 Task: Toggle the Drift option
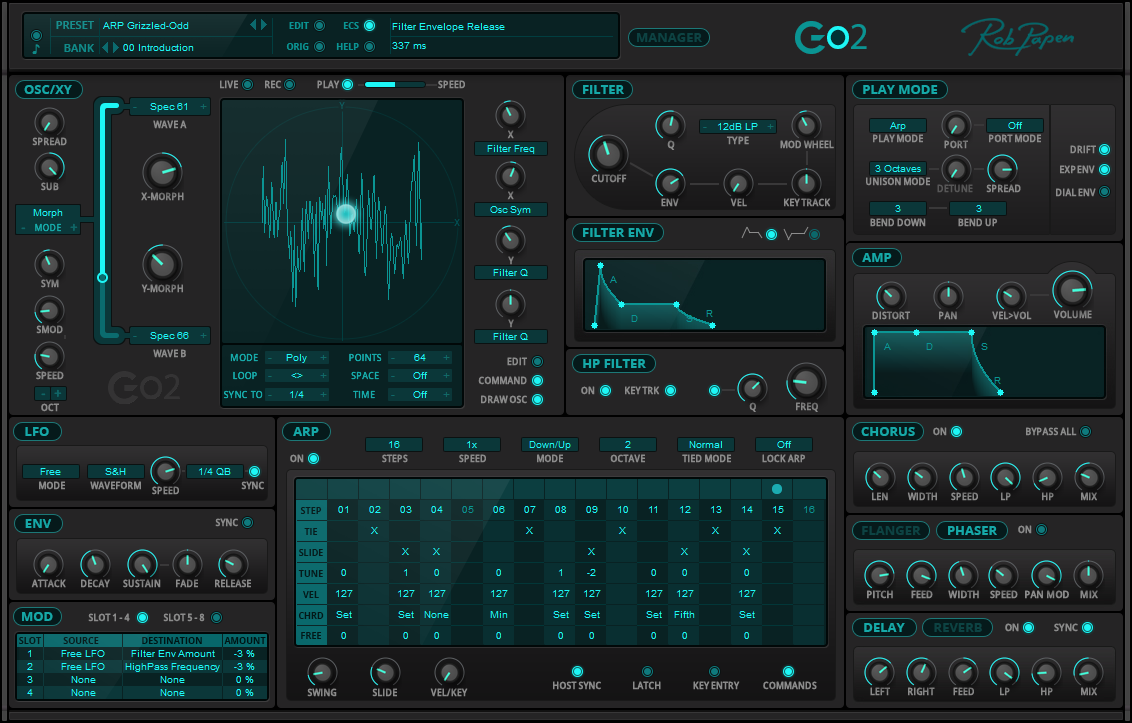click(x=1104, y=150)
